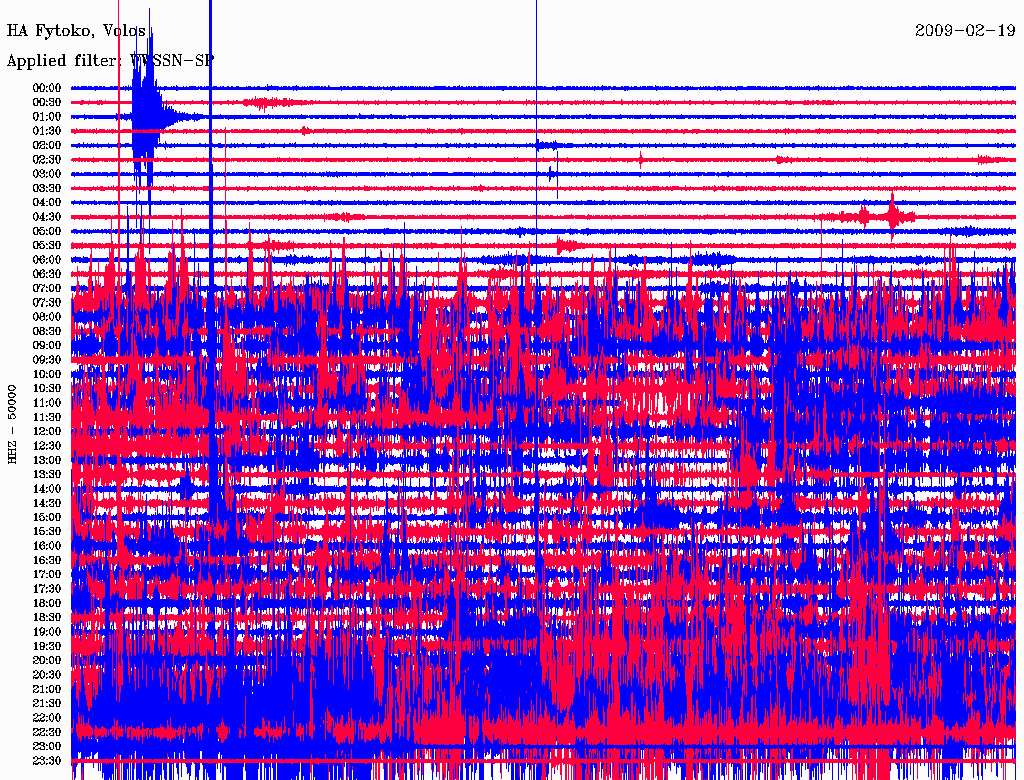Select the 07:30 time label
This screenshot has height=780, width=1024.
47,302
